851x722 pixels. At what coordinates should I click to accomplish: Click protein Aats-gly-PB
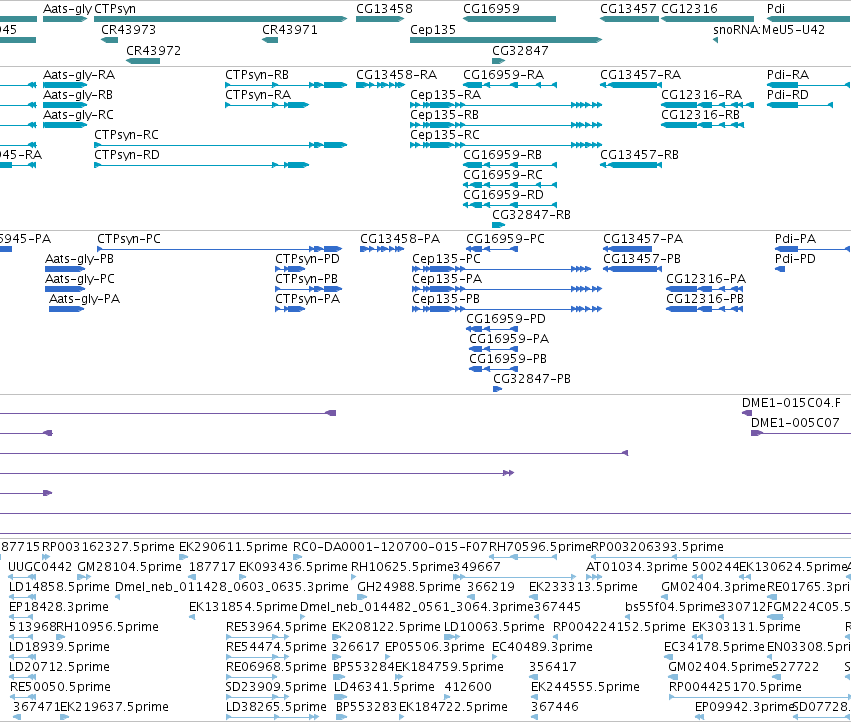coord(65,269)
